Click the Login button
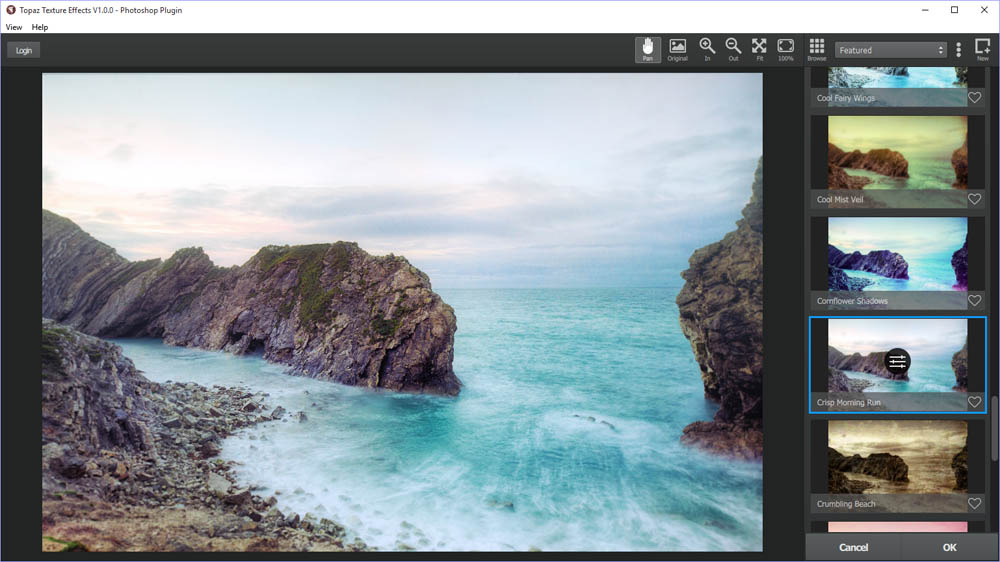 point(24,50)
